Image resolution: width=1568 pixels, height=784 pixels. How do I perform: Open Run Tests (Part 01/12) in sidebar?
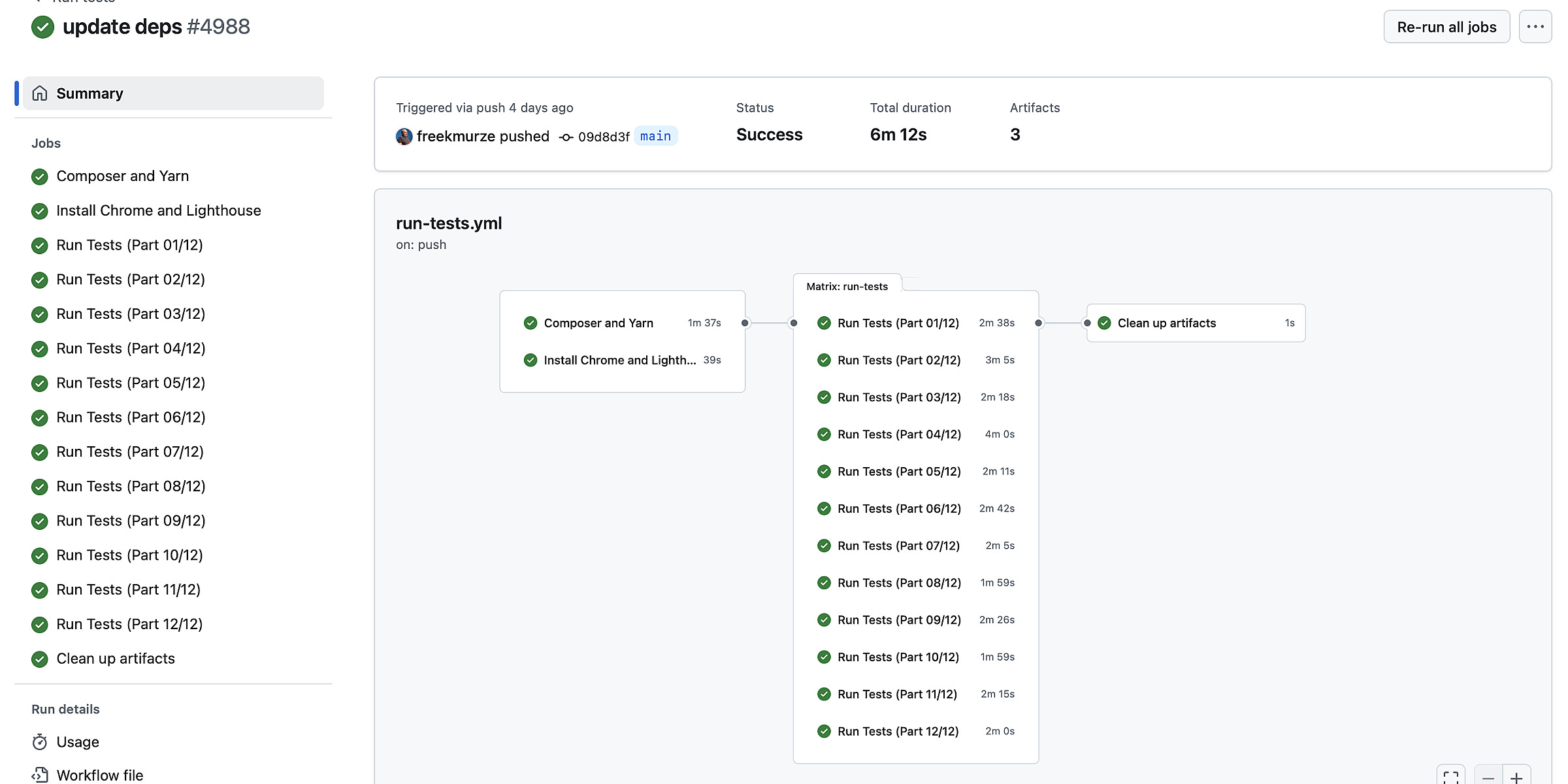[x=129, y=245]
